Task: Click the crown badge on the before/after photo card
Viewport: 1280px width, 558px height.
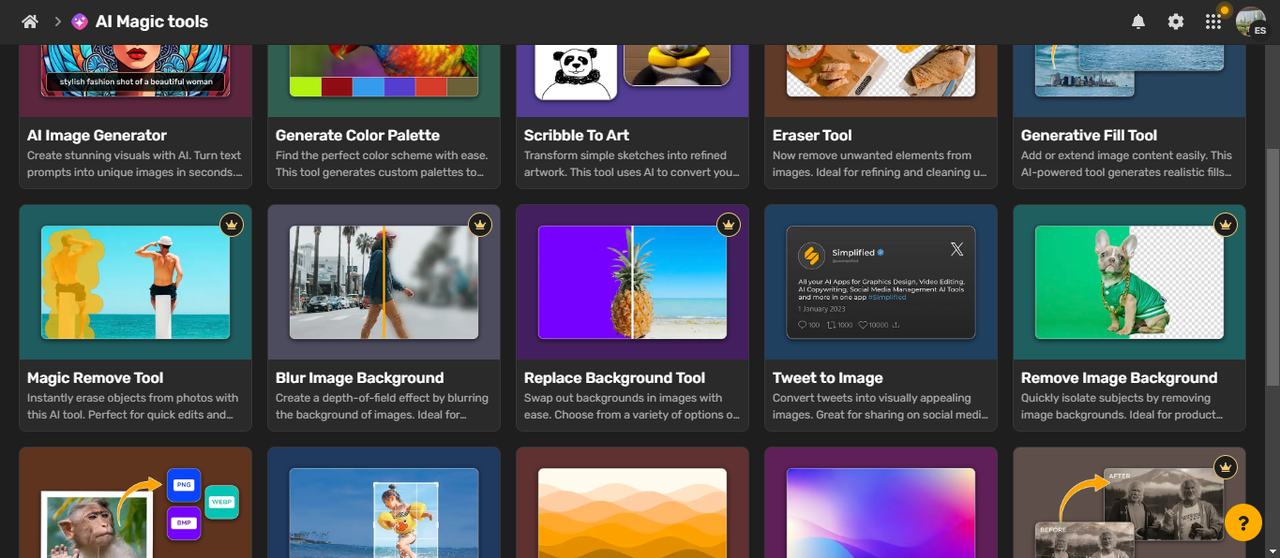Action: [x=1226, y=467]
